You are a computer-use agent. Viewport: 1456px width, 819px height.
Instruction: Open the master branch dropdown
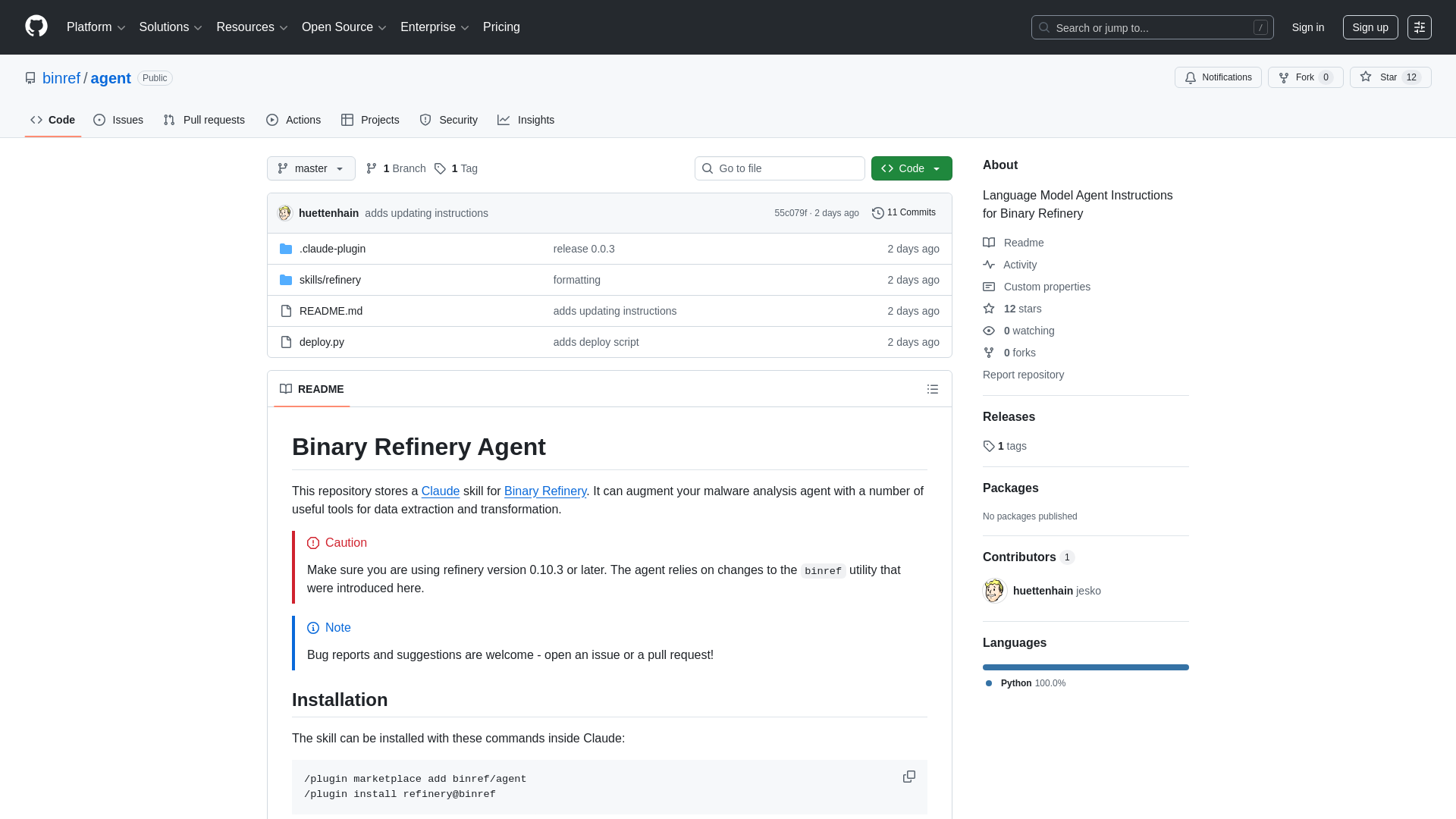(310, 168)
